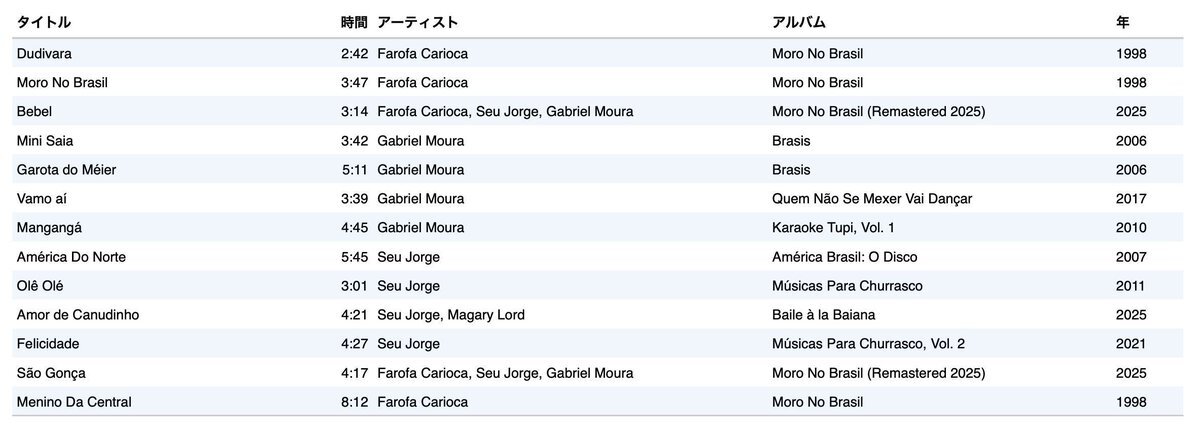The width and height of the screenshot is (1199, 432).
Task: Select the track titled Moro No Brasil
Action: coord(598,83)
